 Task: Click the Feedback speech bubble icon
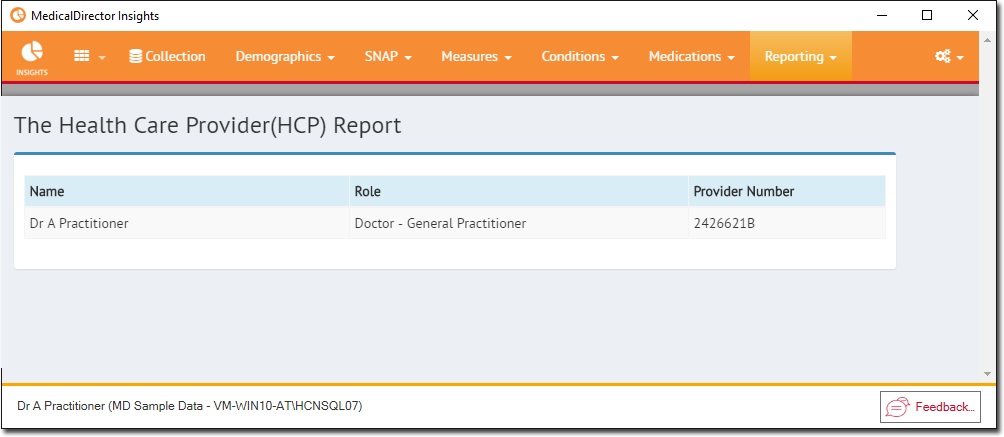pos(898,407)
